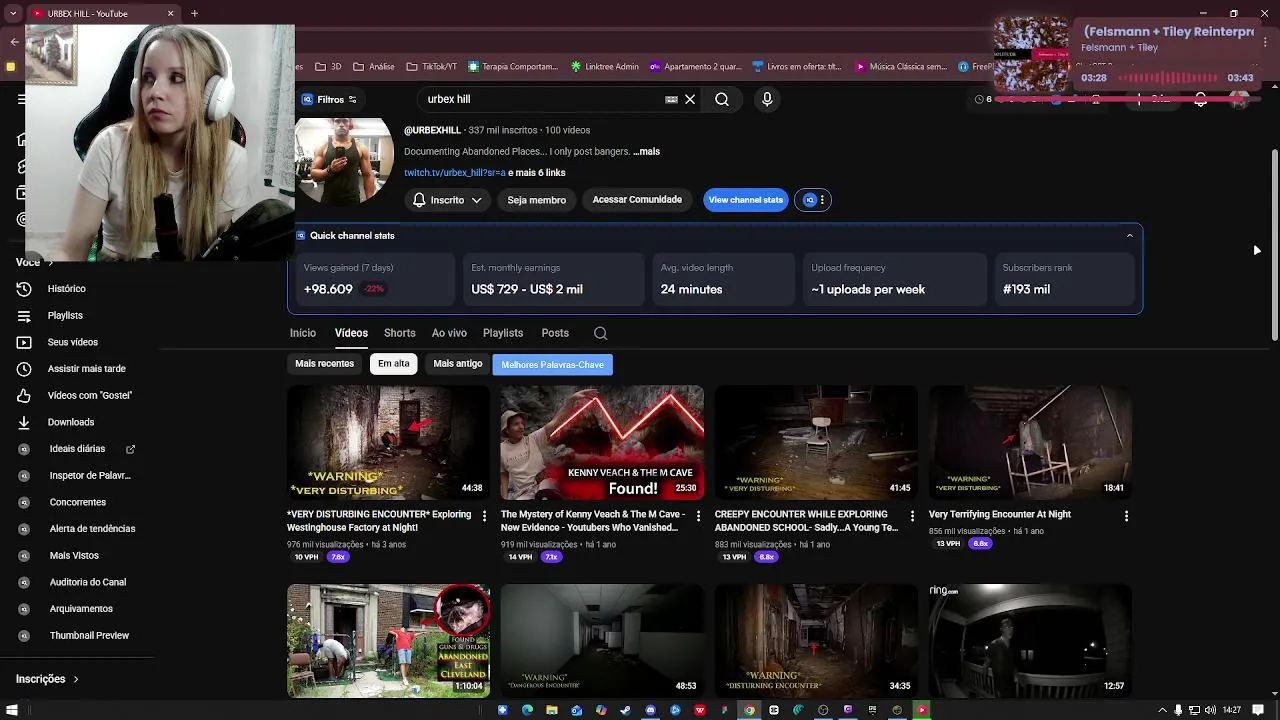
Task: Go to Seus vídeos
Action: click(72, 342)
